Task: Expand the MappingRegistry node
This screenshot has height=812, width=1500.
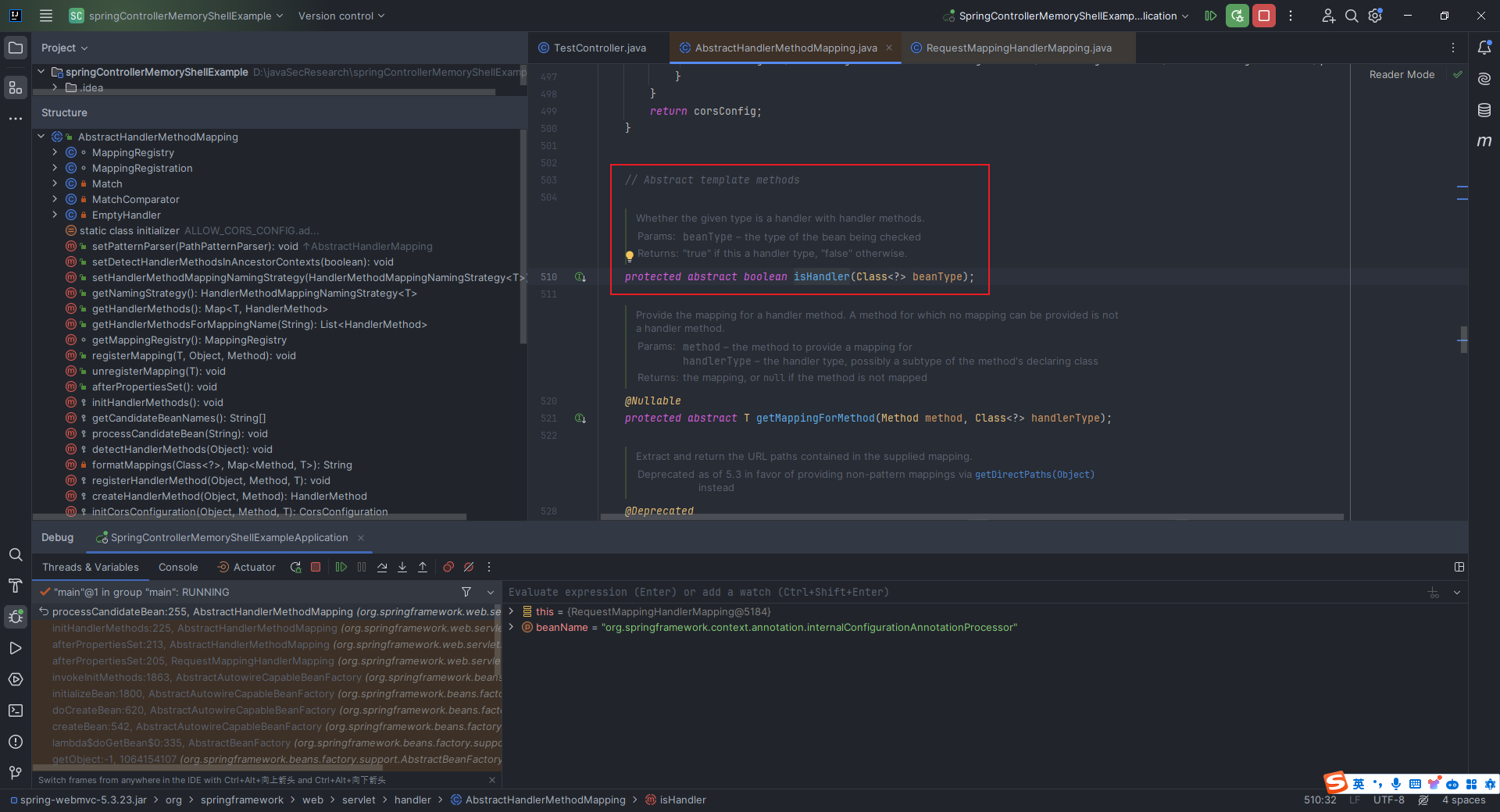Action: tap(55, 152)
